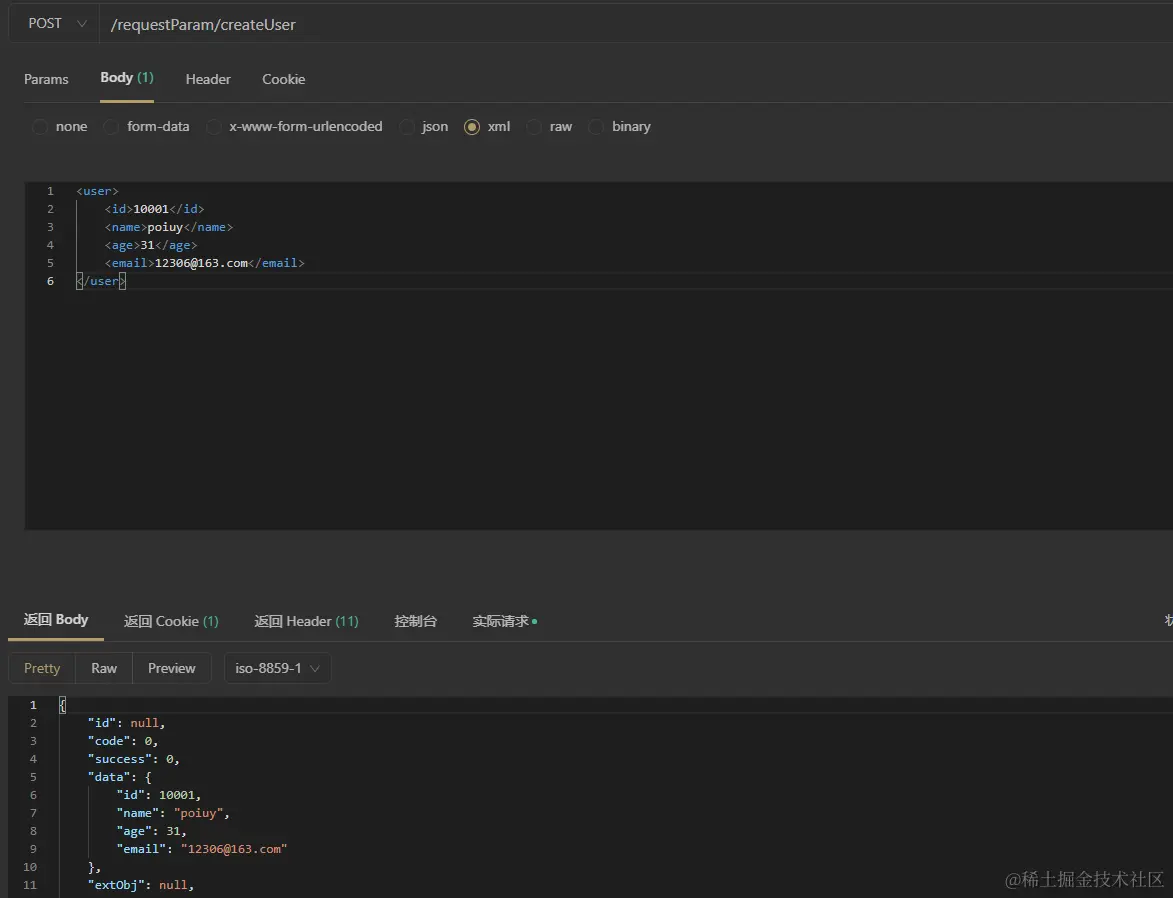Click the "code": 0 response line

(123, 741)
